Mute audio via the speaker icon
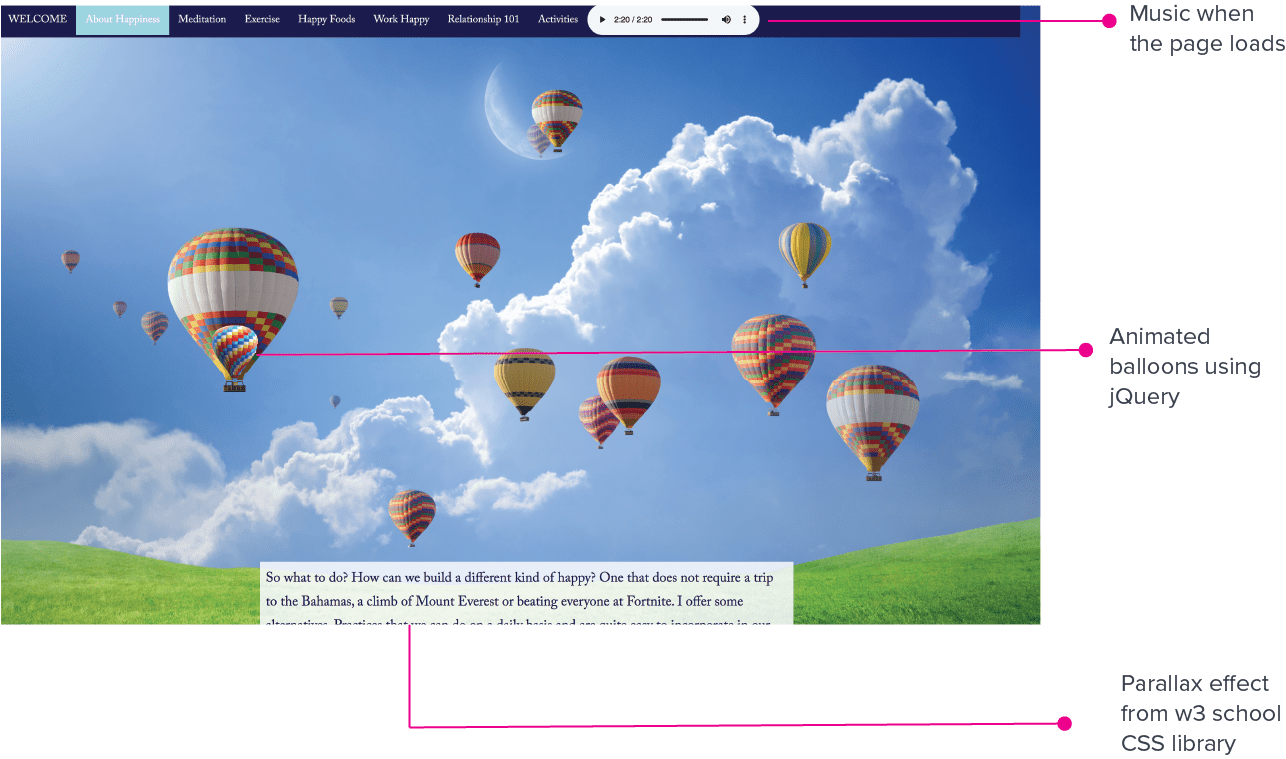This screenshot has width=1286, height=759. pyautogui.click(x=726, y=19)
